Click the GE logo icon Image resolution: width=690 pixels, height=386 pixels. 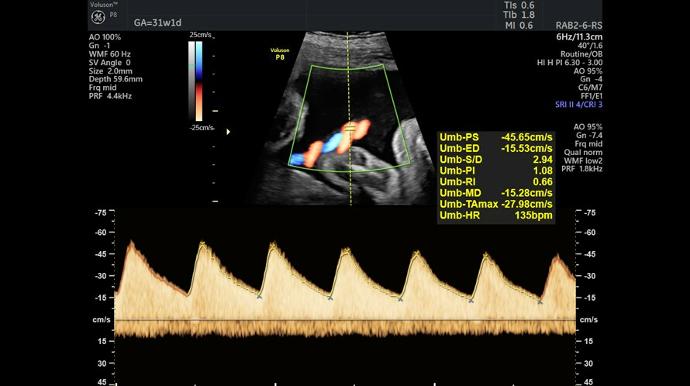point(98,17)
